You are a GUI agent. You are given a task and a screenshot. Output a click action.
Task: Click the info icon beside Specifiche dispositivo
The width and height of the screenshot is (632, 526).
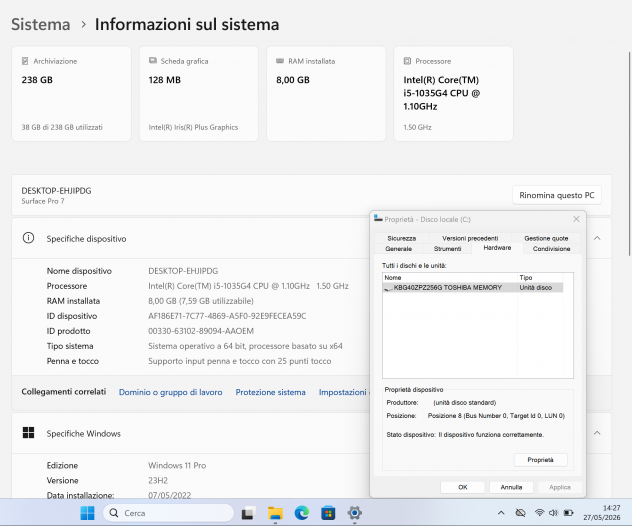point(28,238)
